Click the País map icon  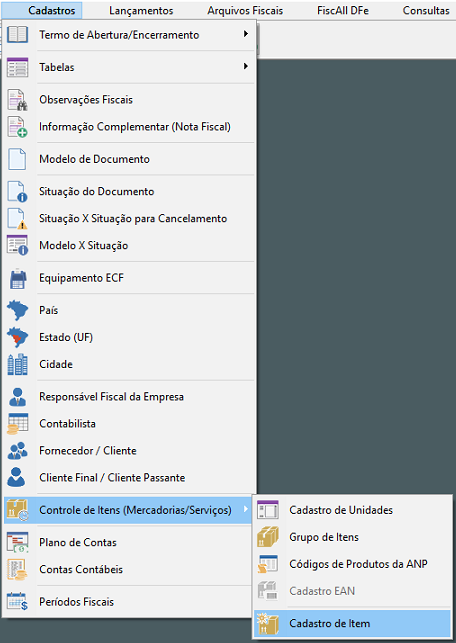click(x=17, y=310)
